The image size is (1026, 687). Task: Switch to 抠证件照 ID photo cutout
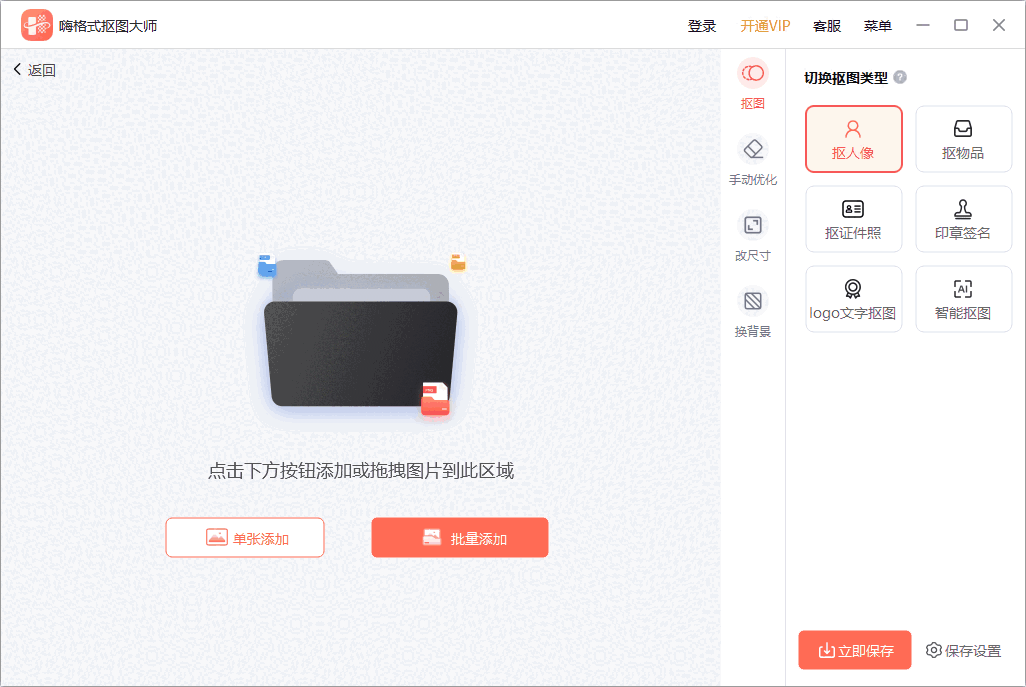(x=853, y=218)
